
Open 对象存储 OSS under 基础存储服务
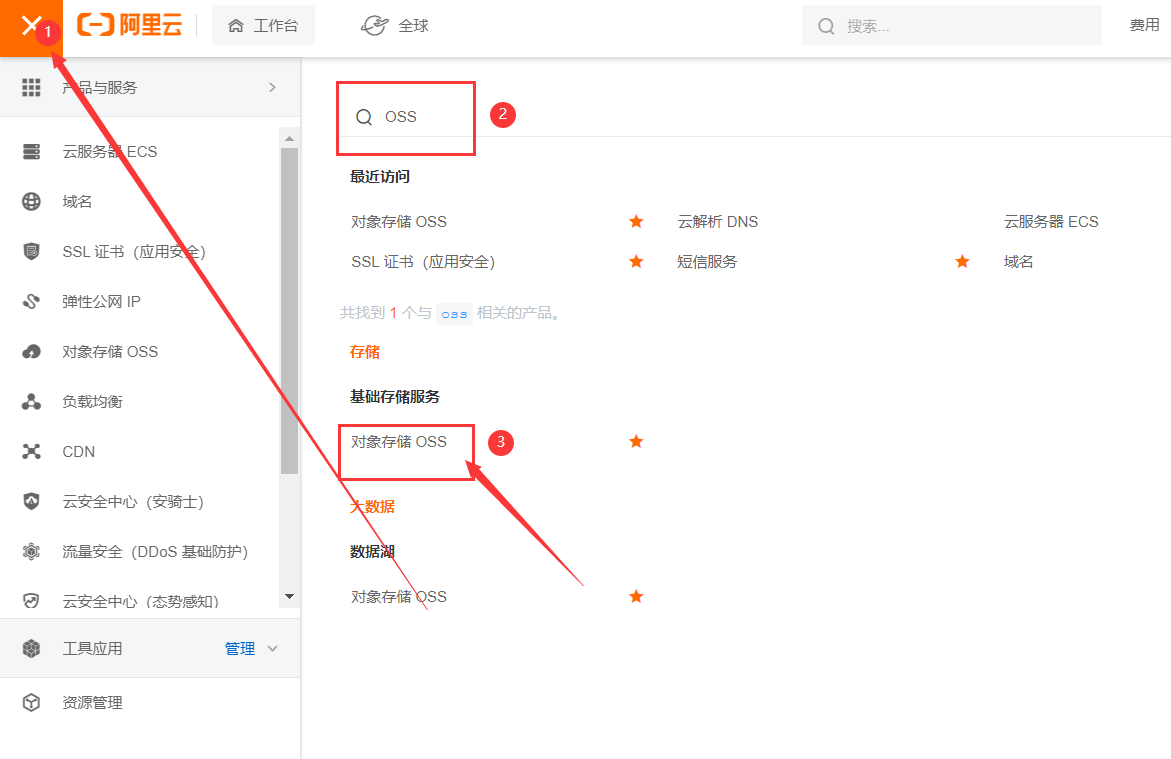[399, 442]
